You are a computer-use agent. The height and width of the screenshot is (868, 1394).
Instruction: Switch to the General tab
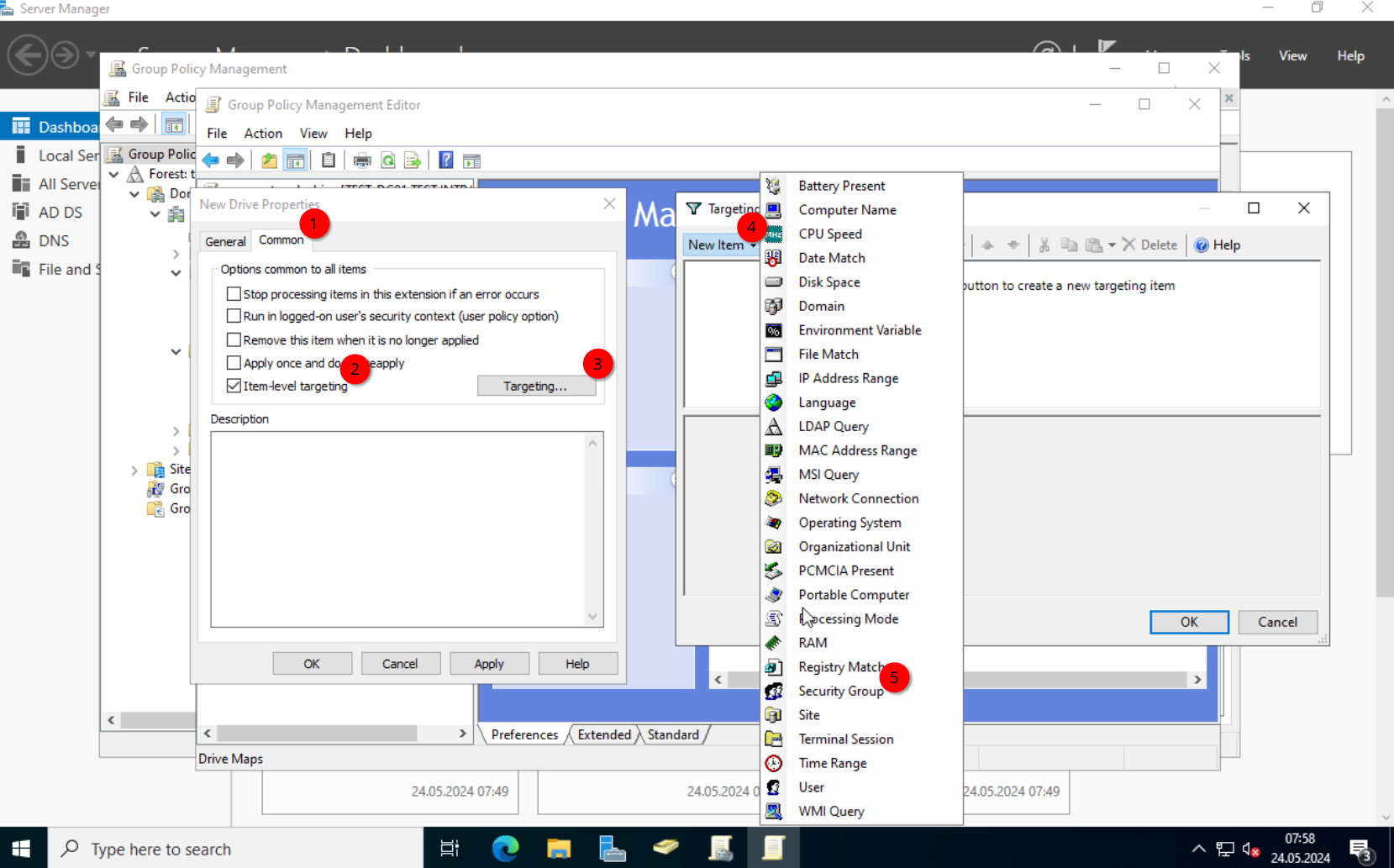[x=225, y=241]
